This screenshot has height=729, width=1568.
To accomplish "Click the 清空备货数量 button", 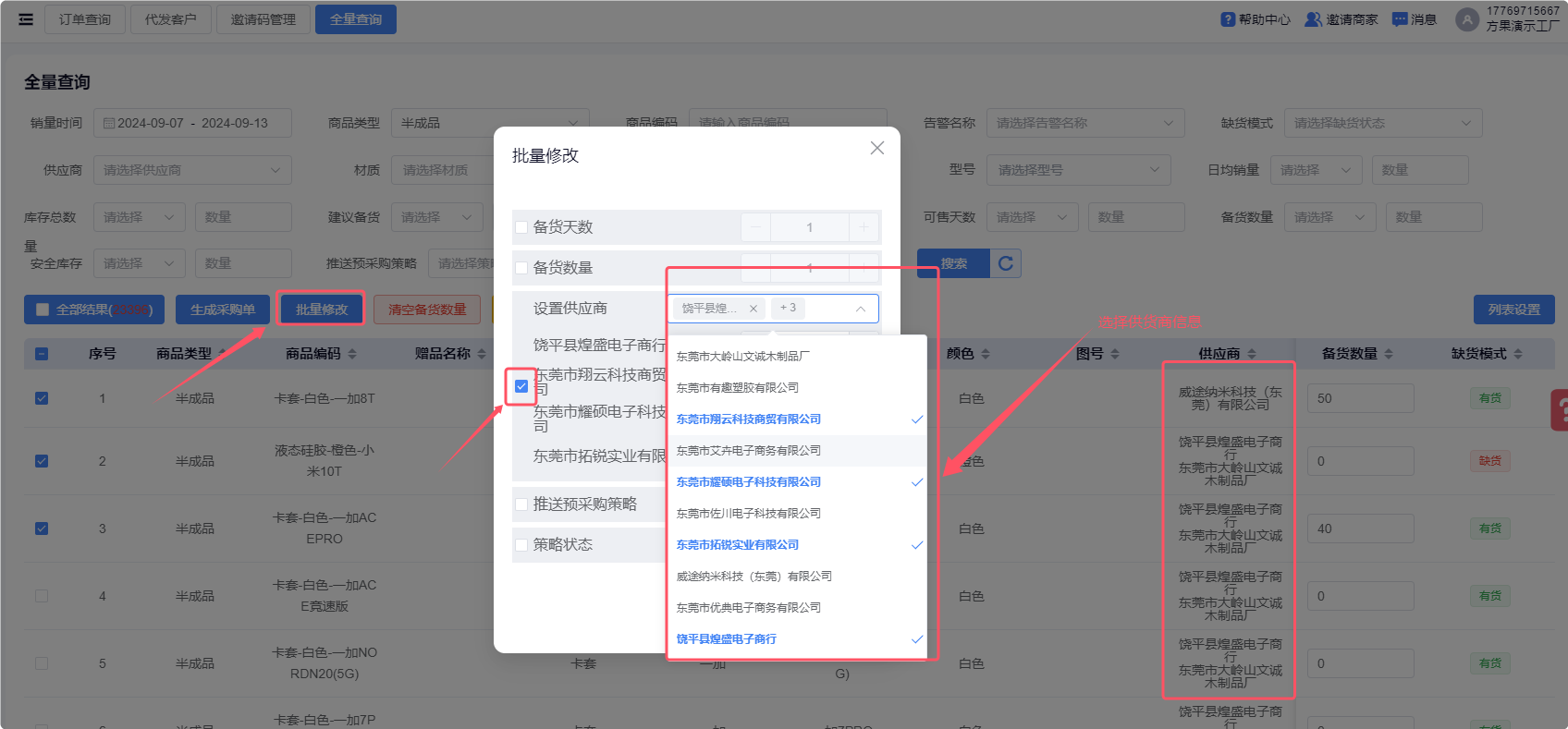I will [x=427, y=310].
